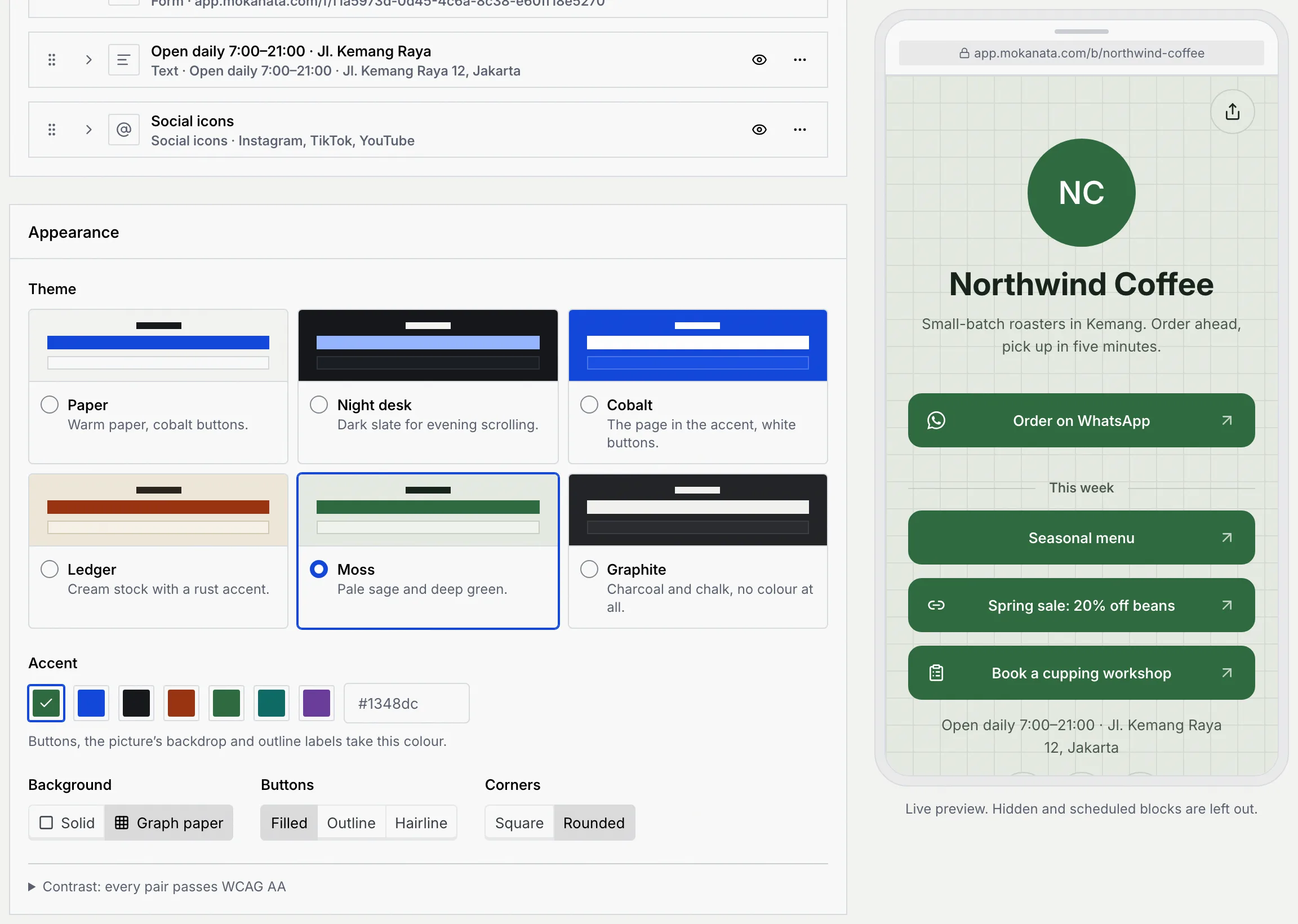Select the Cobalt theme radio button
Screen dimensions: 1298x924
tap(589, 405)
